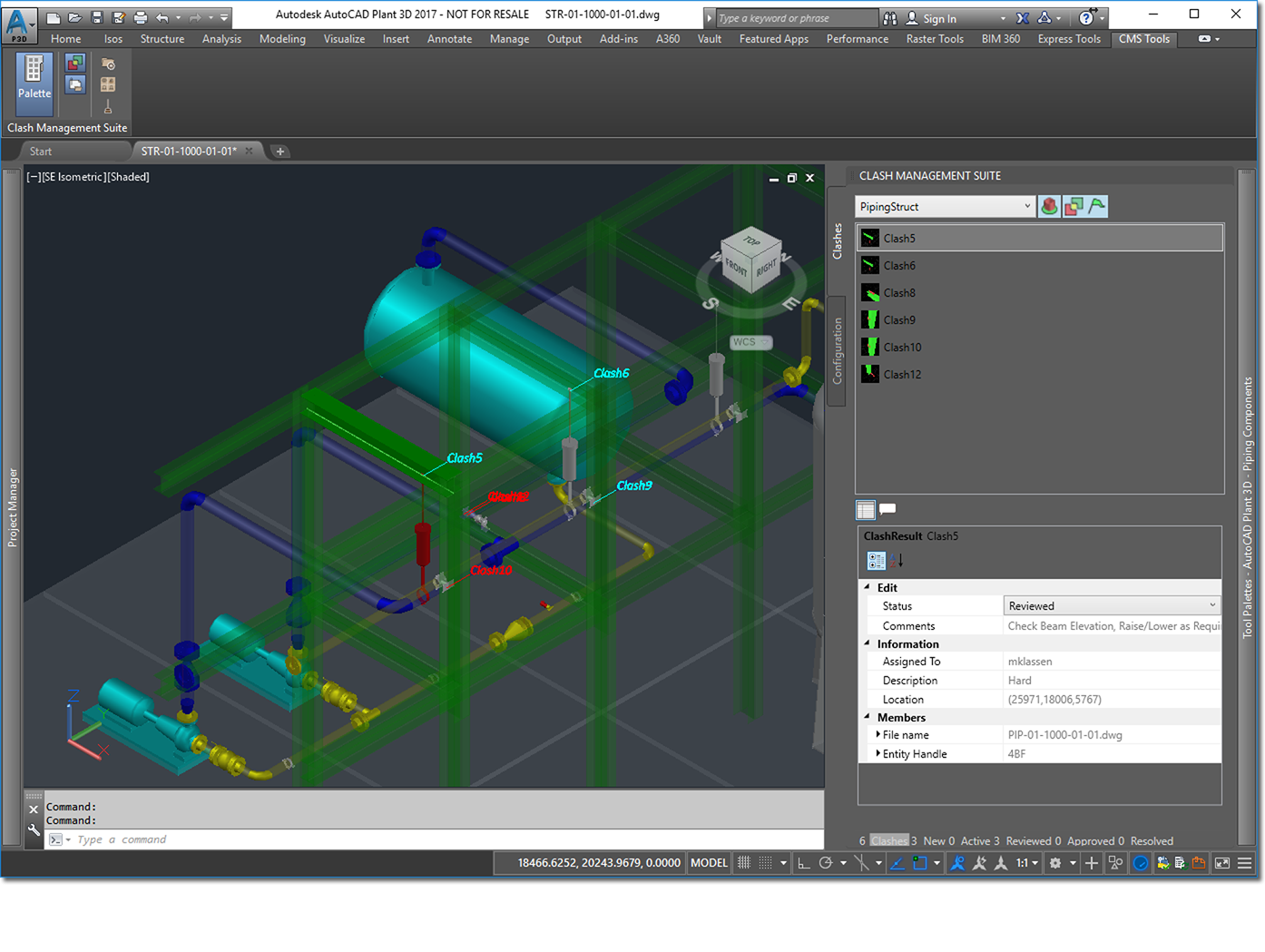1265x952 pixels.
Task: Click the red cylinder icon beside PipingStruct
Action: click(1049, 207)
